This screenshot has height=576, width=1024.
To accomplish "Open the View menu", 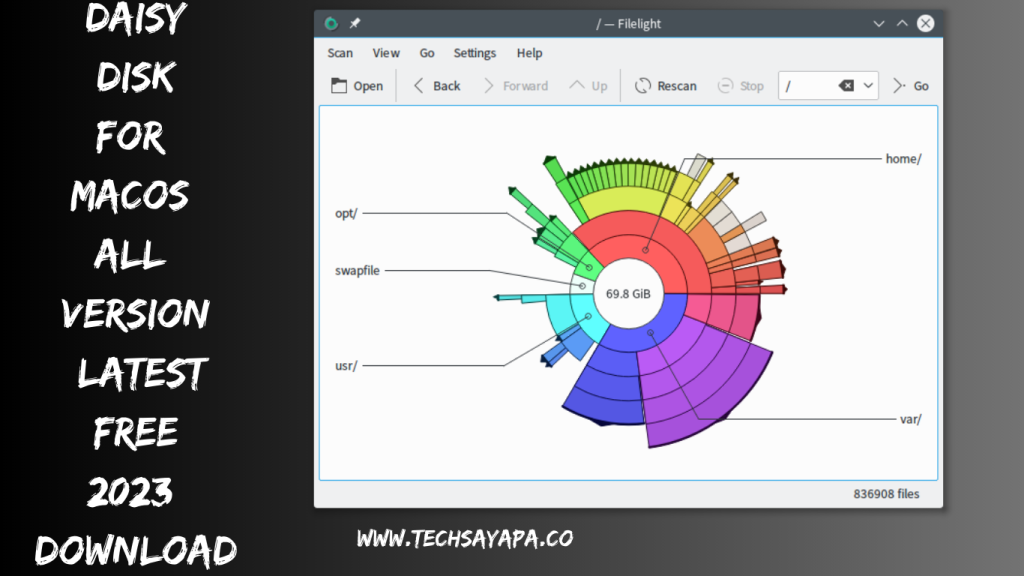I will click(386, 53).
